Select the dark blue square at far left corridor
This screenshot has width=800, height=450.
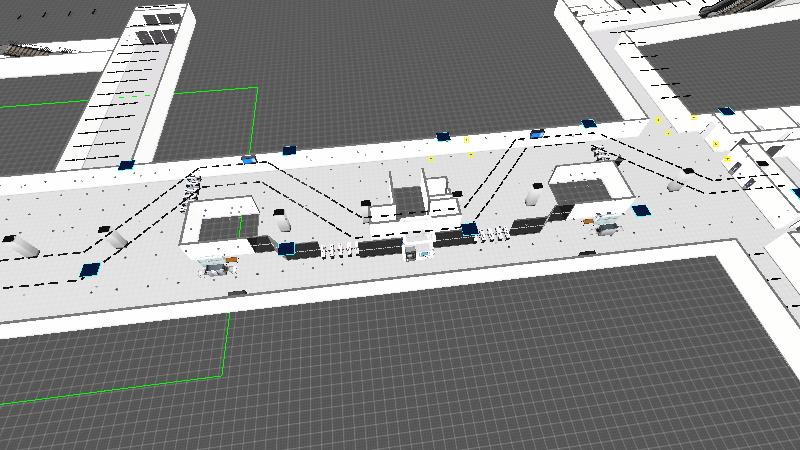coord(91,269)
